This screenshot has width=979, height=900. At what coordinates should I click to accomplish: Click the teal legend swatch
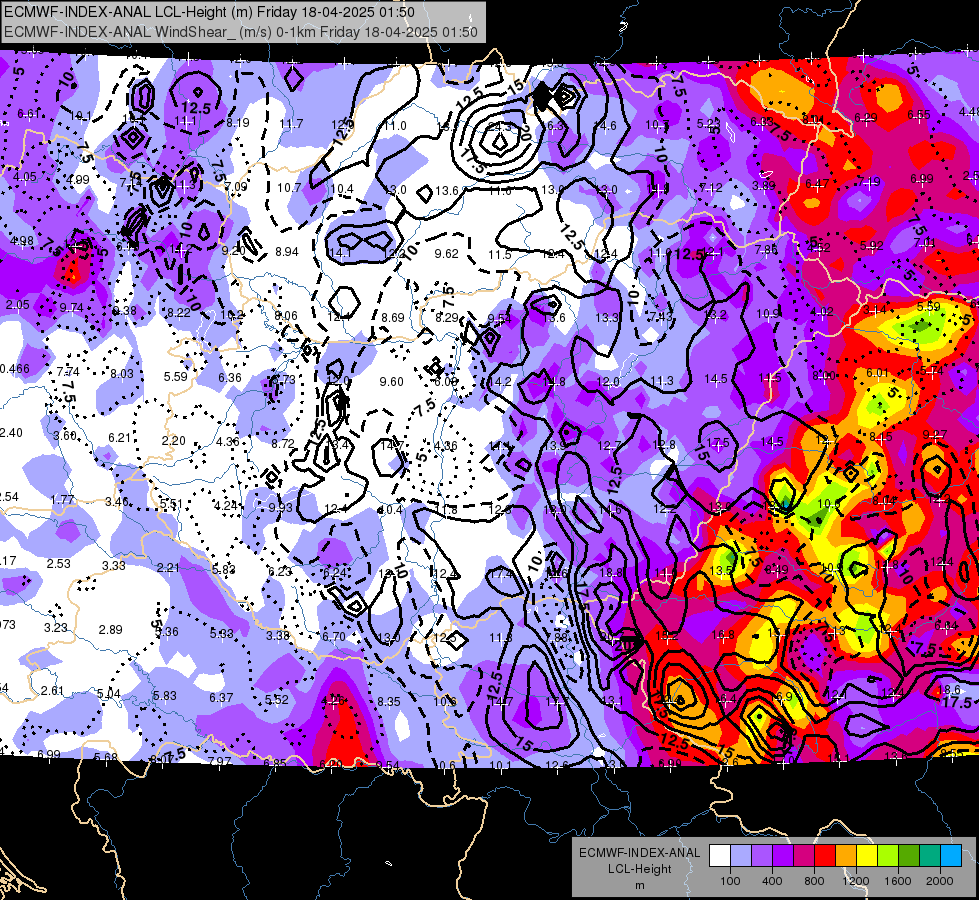click(x=930, y=856)
